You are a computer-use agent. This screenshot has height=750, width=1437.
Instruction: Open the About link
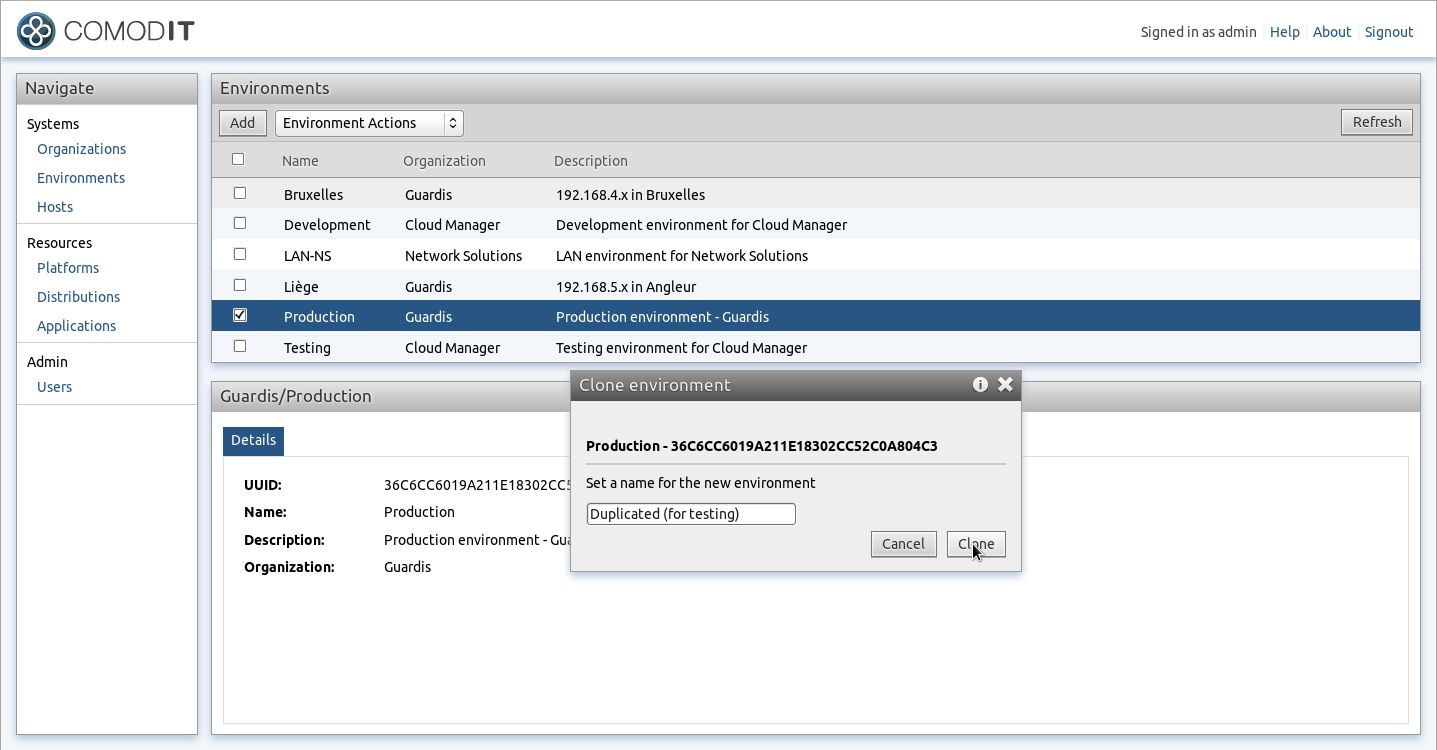click(x=1332, y=32)
